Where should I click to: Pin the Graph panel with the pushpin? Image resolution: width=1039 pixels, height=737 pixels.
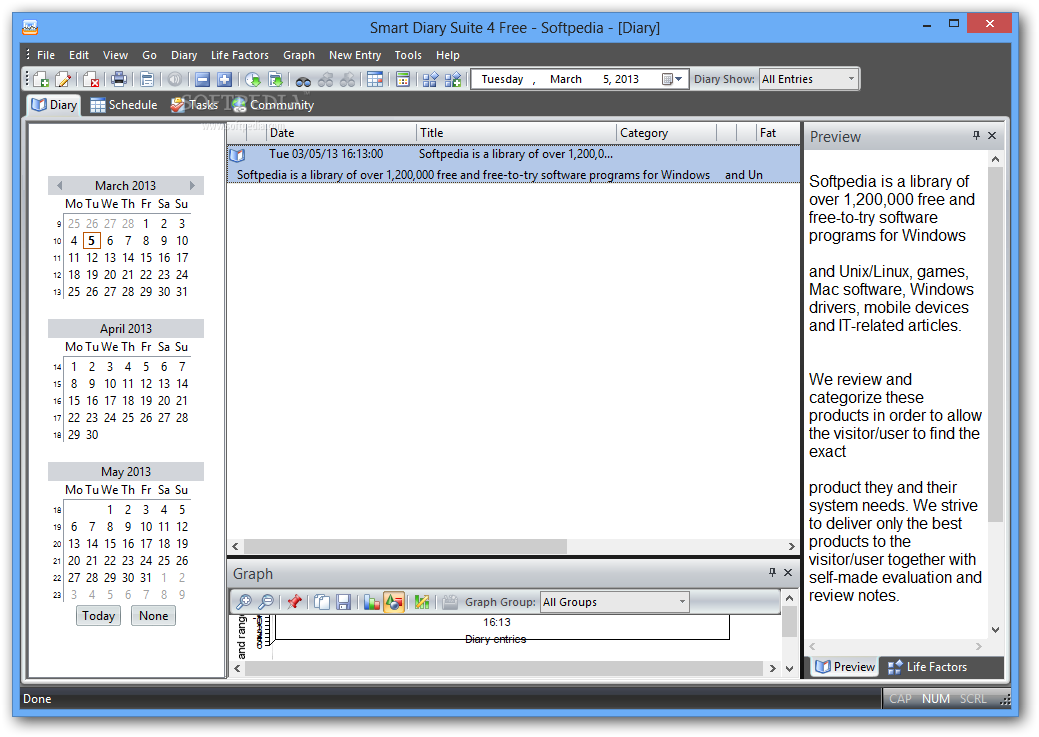coord(772,572)
